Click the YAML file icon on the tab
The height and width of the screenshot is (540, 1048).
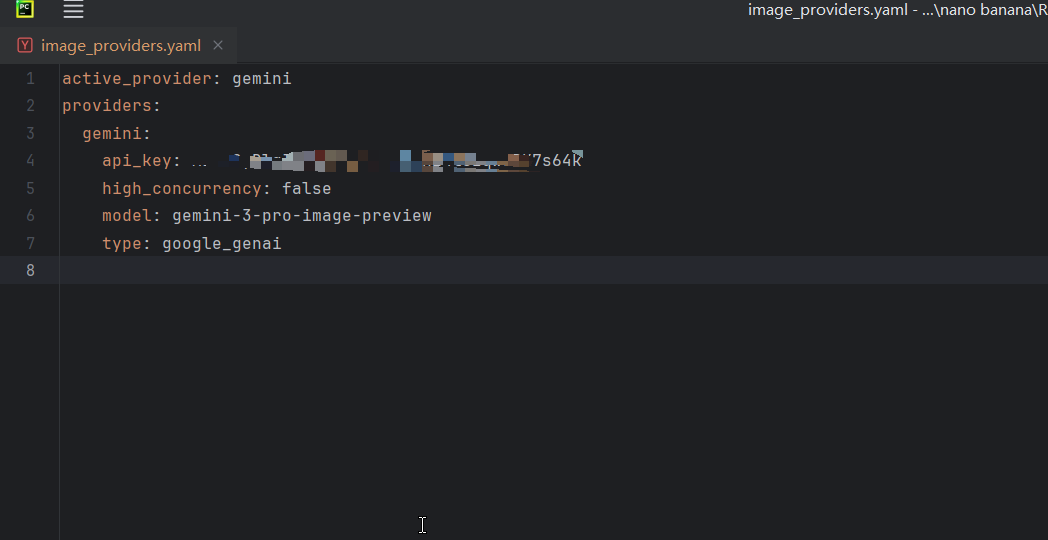click(x=25, y=45)
